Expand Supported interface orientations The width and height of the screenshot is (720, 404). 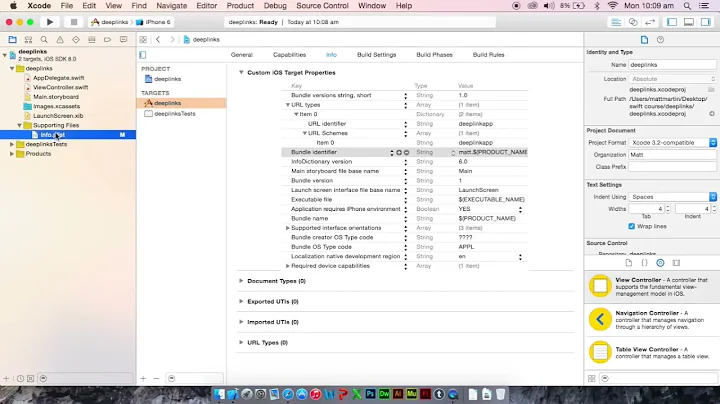(x=287, y=228)
